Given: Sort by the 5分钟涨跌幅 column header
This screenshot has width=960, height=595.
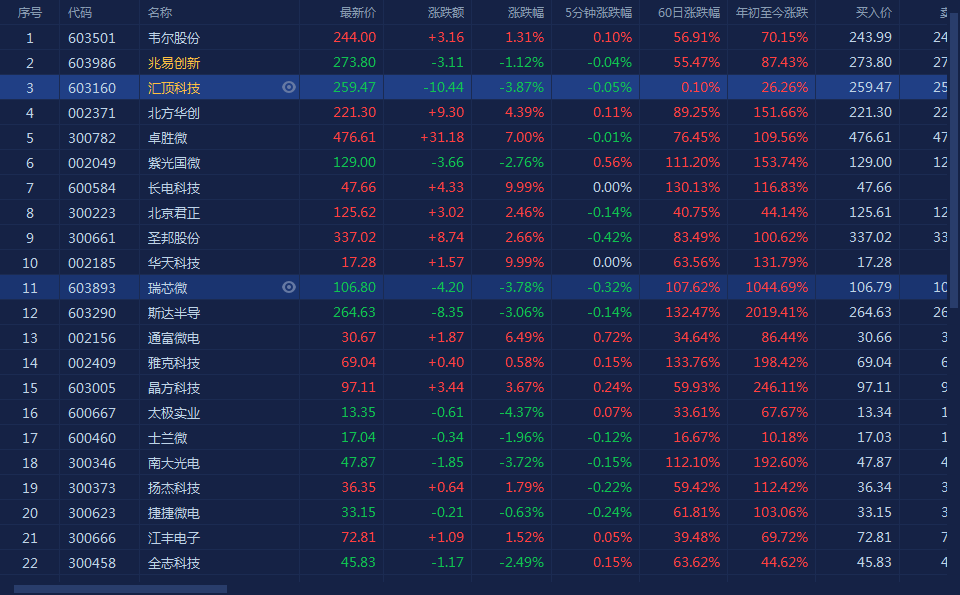Looking at the screenshot, I should coord(598,13).
